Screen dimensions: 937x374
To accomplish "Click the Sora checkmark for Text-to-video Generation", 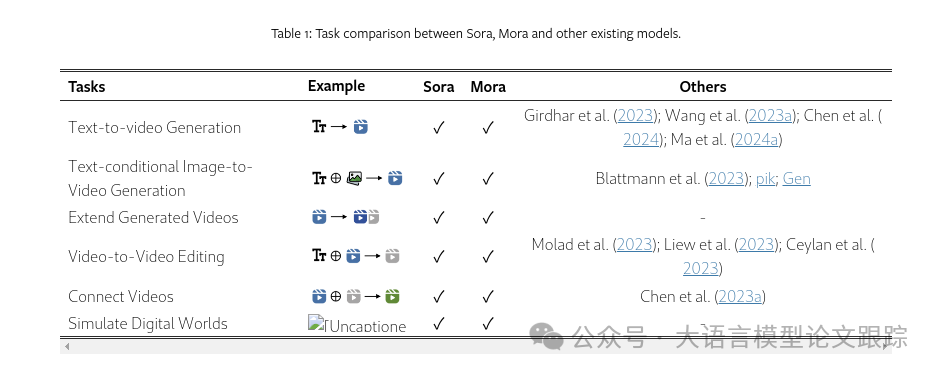I will click(439, 127).
